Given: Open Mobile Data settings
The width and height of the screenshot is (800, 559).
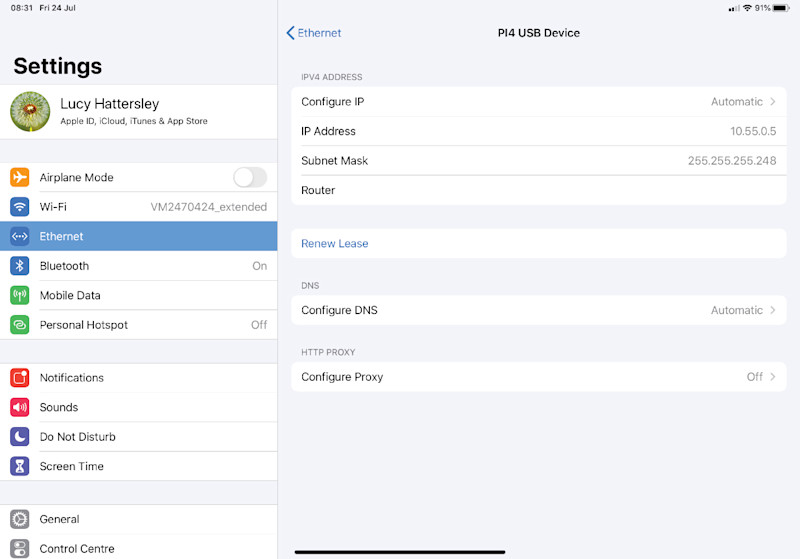Looking at the screenshot, I should pyautogui.click(x=139, y=295).
